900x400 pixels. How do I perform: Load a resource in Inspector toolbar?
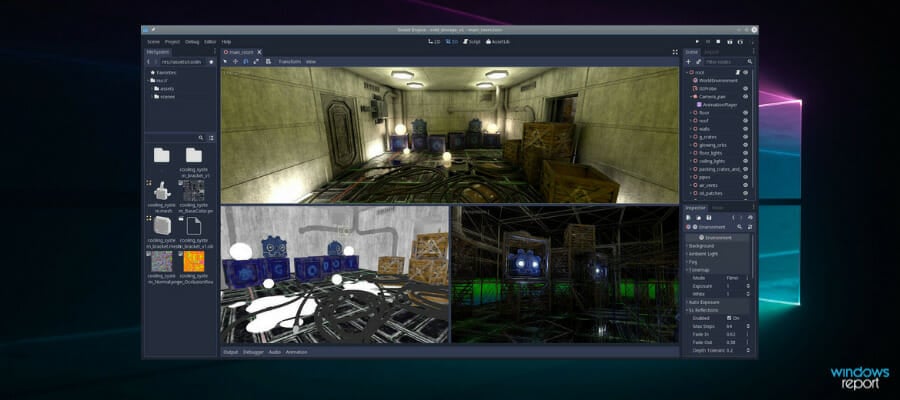tap(699, 218)
